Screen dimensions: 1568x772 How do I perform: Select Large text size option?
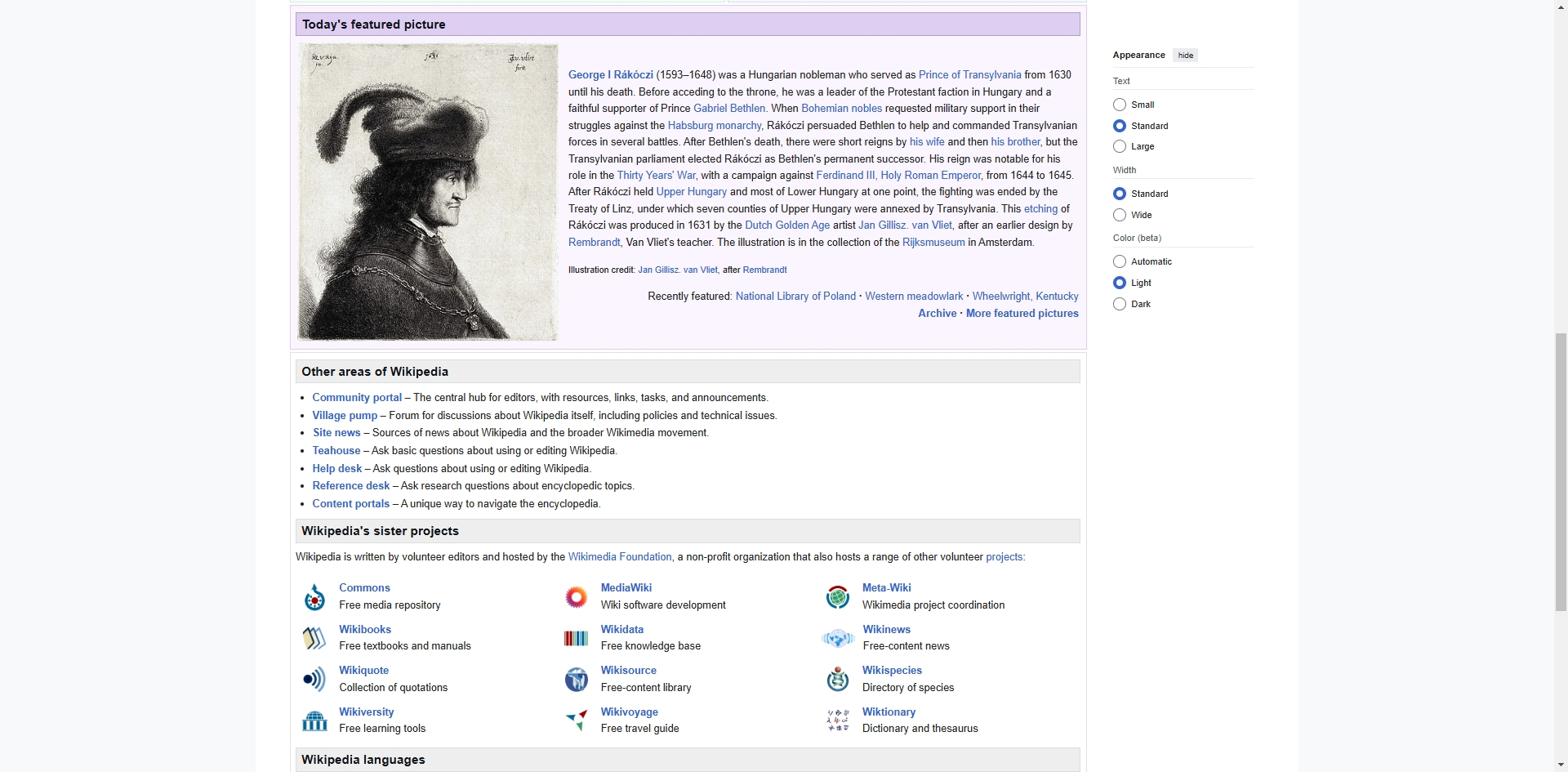[1120, 146]
